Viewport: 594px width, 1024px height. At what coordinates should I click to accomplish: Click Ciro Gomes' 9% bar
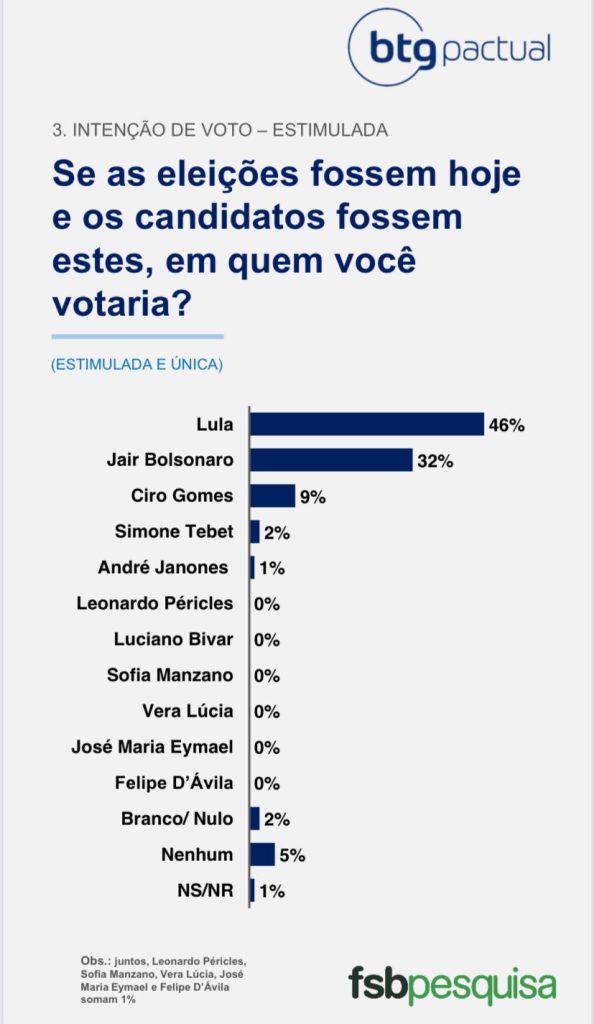[273, 496]
